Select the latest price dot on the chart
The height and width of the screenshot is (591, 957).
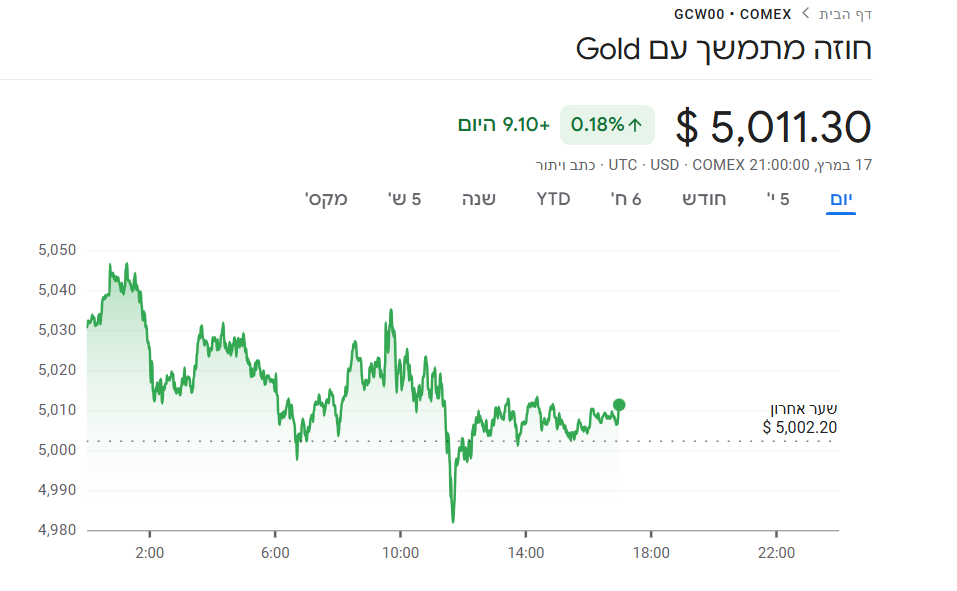[x=619, y=406]
